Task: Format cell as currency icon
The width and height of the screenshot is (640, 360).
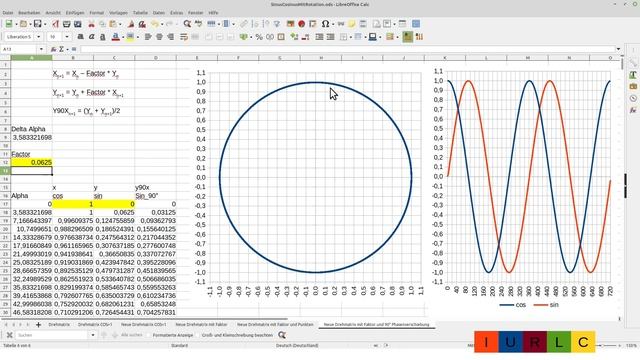Action: click(x=245, y=37)
